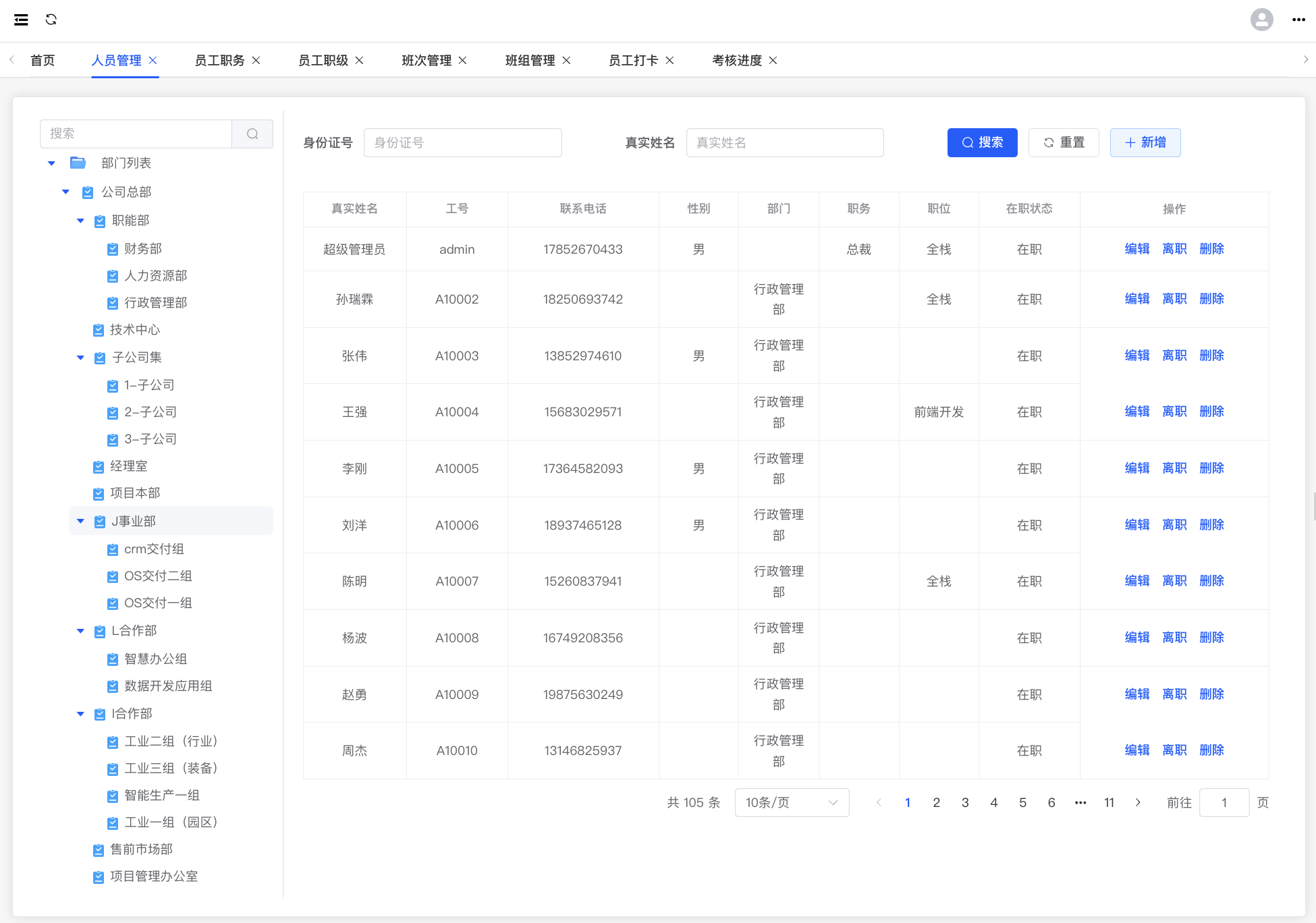Collapse the J事业部 node
The height and width of the screenshot is (923, 1316).
click(x=80, y=522)
